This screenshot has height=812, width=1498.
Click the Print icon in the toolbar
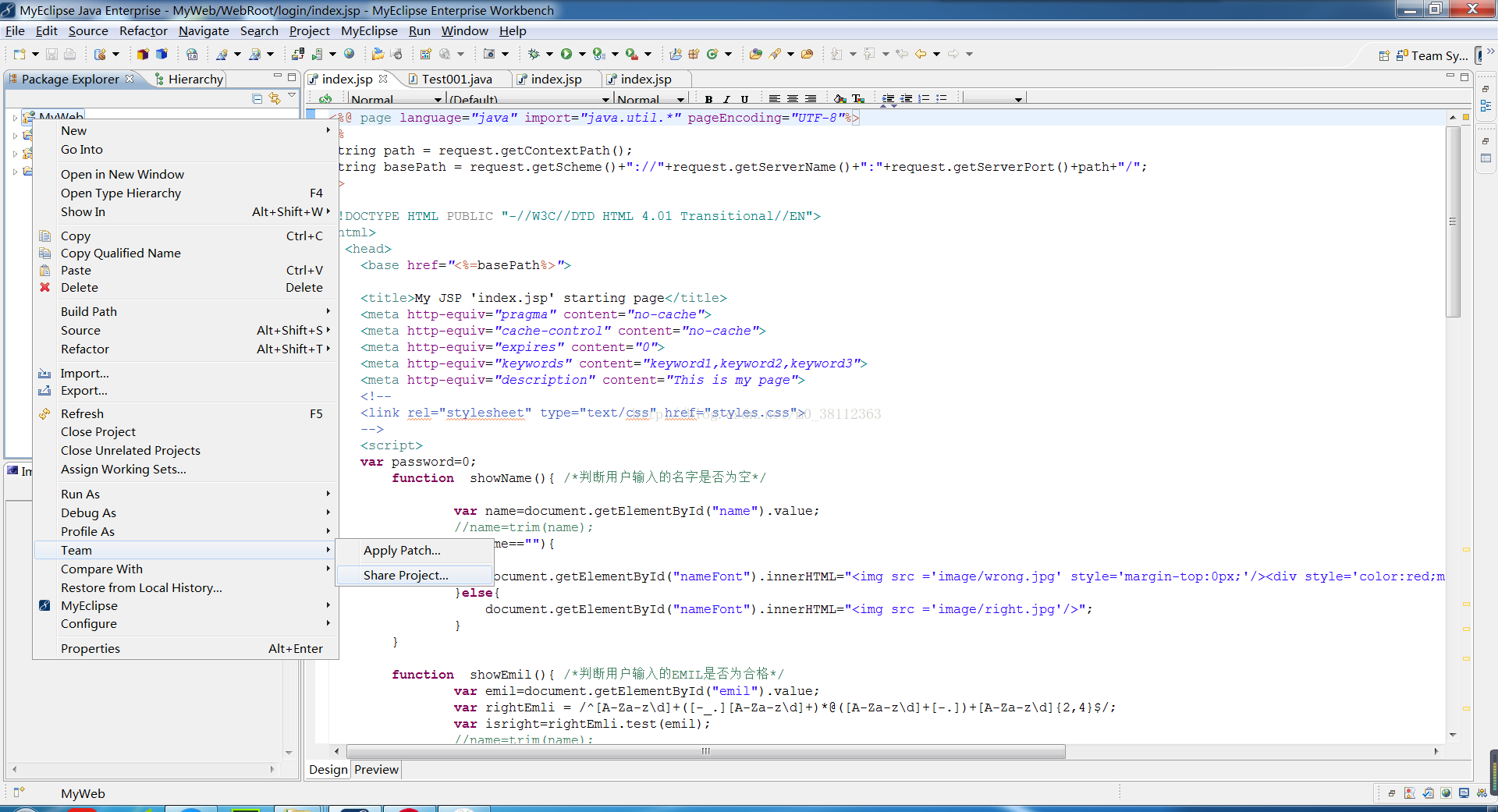(69, 54)
